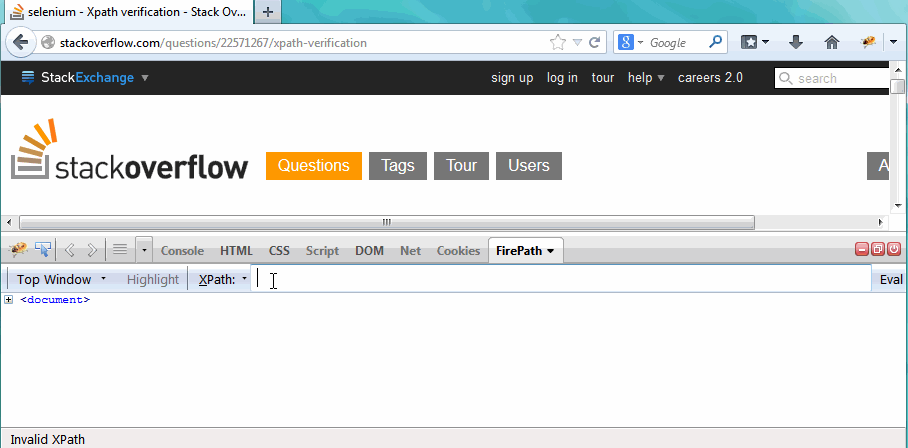Reload the page with the refresh icon
The height and width of the screenshot is (448, 908).
(594, 42)
